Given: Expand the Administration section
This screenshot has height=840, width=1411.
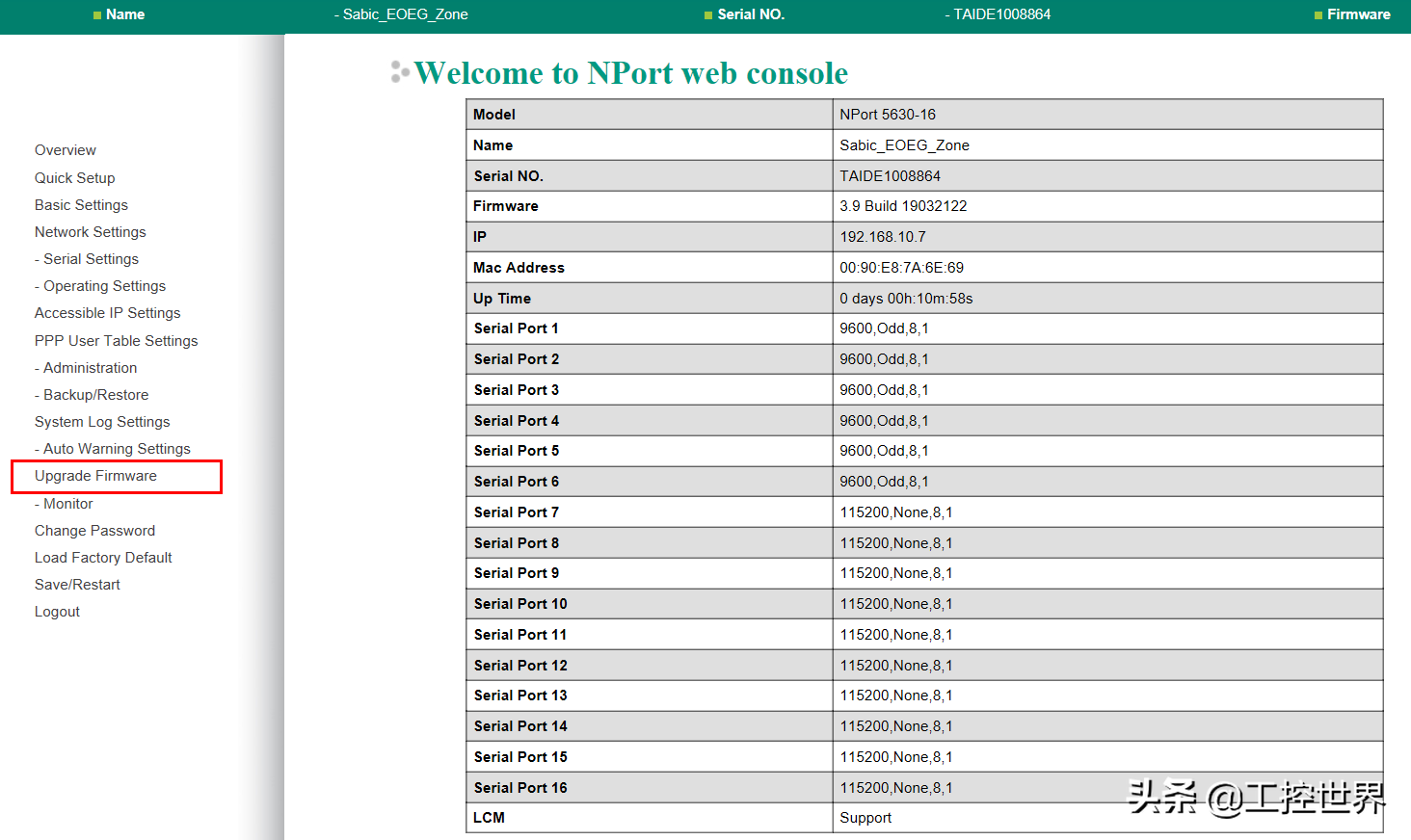Looking at the screenshot, I should click(x=89, y=368).
